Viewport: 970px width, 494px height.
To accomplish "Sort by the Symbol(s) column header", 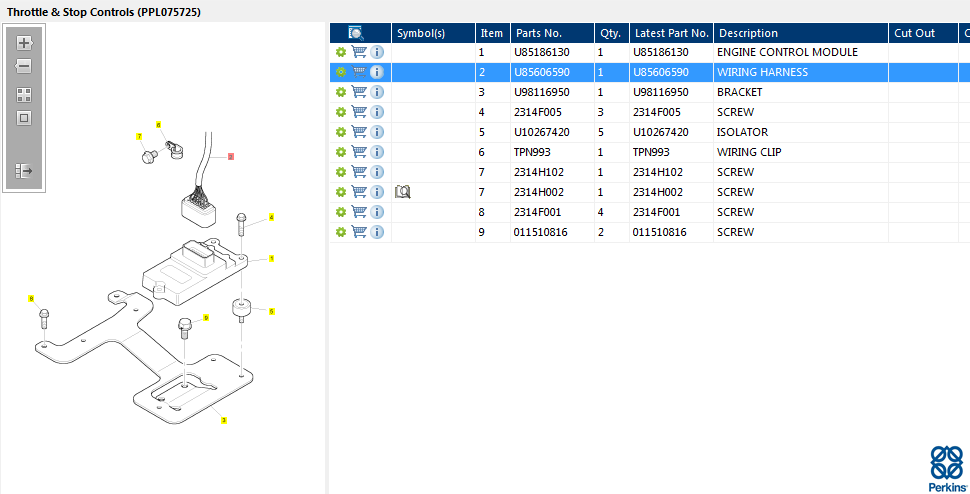I will click(x=433, y=33).
